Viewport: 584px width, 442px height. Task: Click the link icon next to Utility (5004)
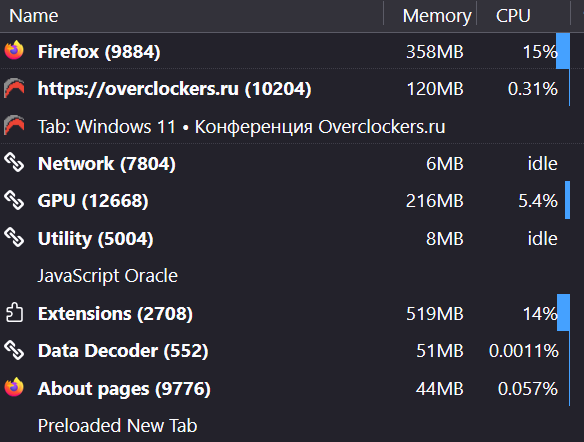pyautogui.click(x=14, y=238)
